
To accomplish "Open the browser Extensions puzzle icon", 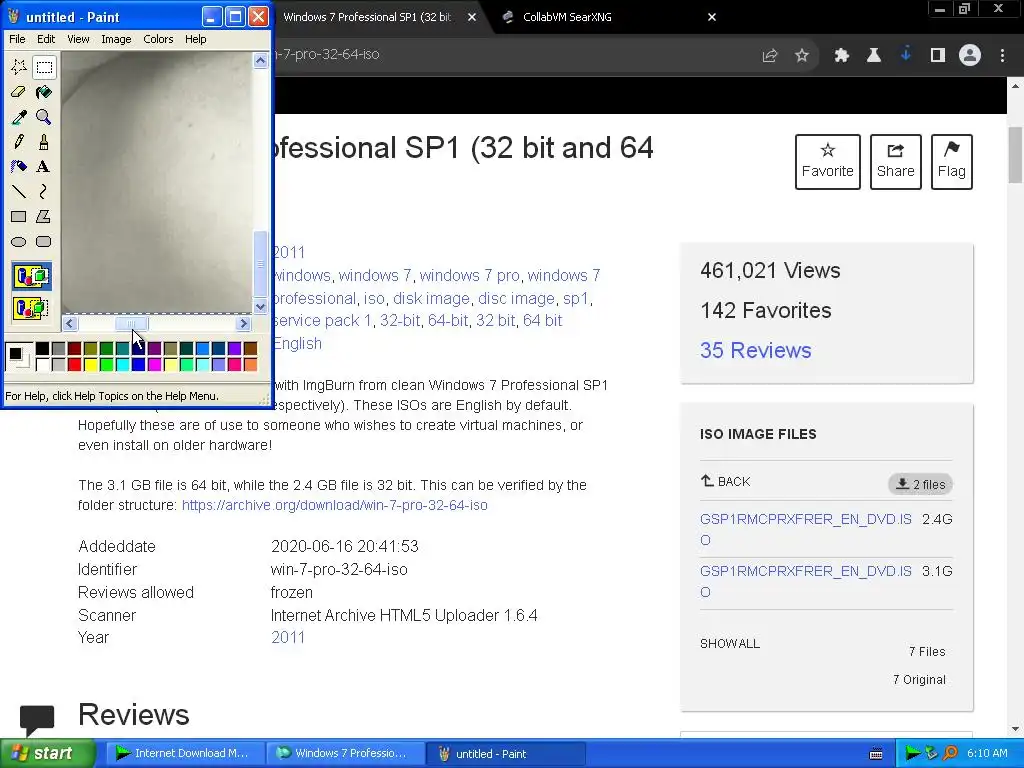I will click(x=841, y=56).
